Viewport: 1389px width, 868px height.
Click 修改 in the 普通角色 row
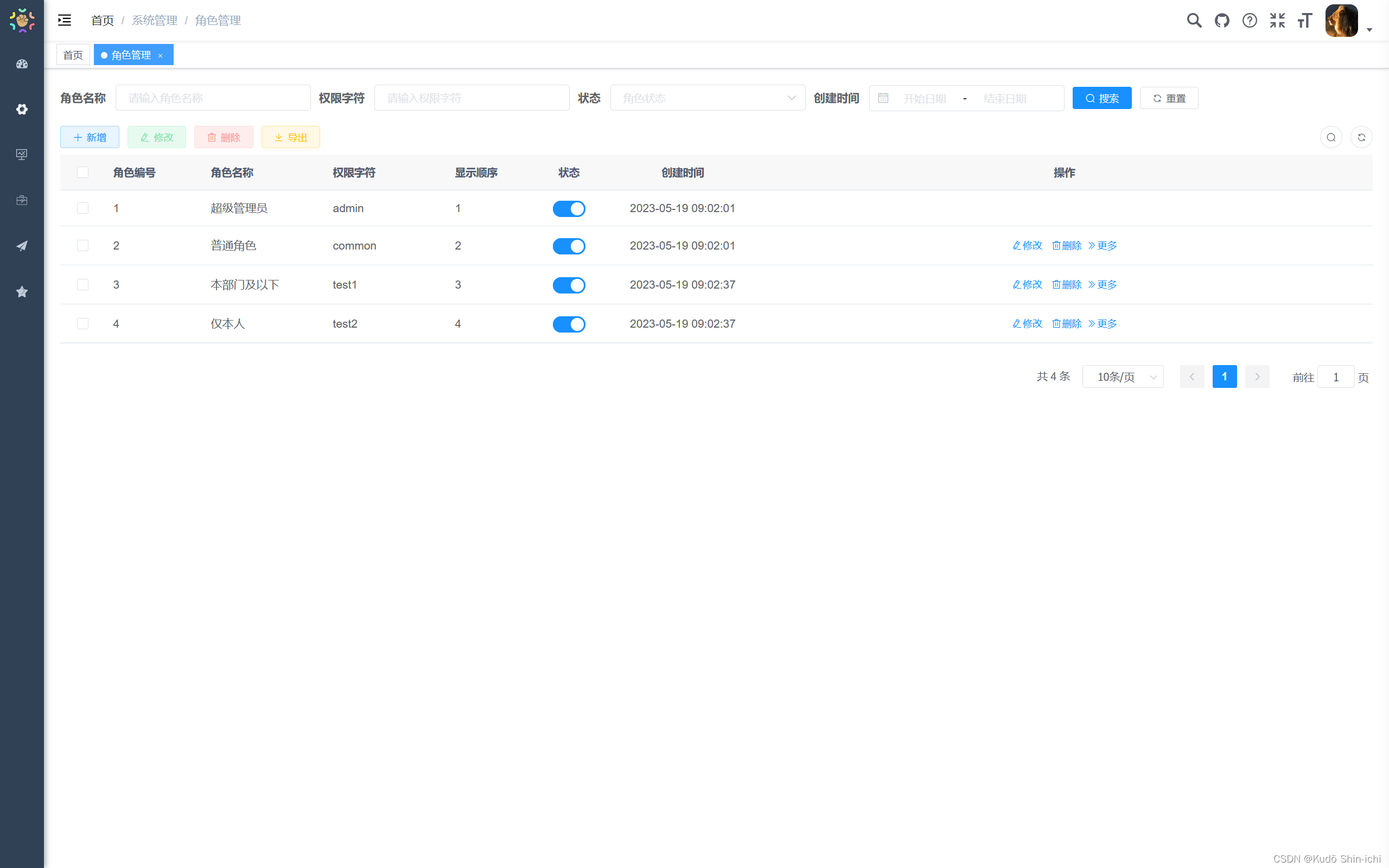coord(1028,246)
